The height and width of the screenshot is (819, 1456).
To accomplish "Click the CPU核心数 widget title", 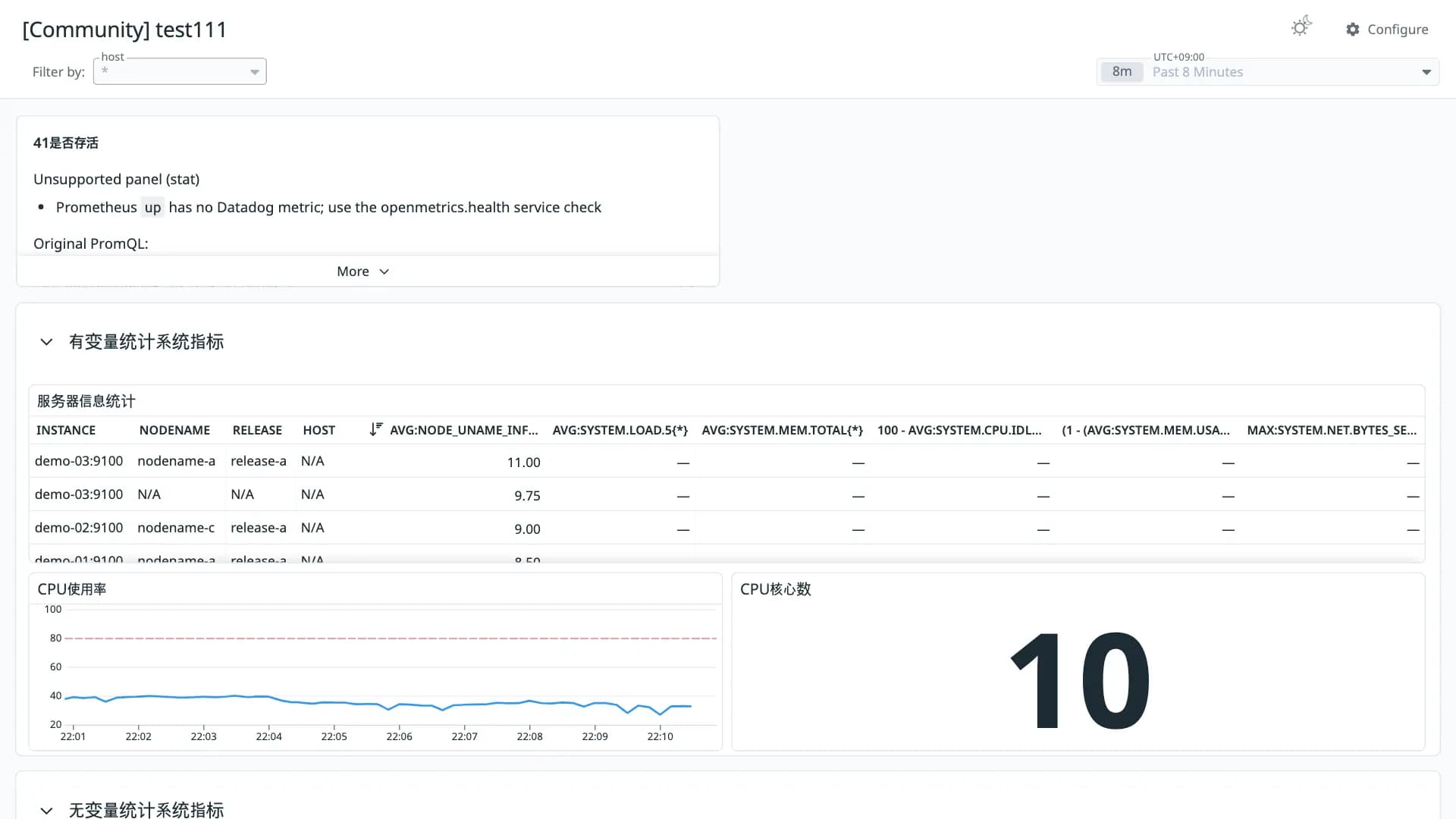I will click(776, 589).
